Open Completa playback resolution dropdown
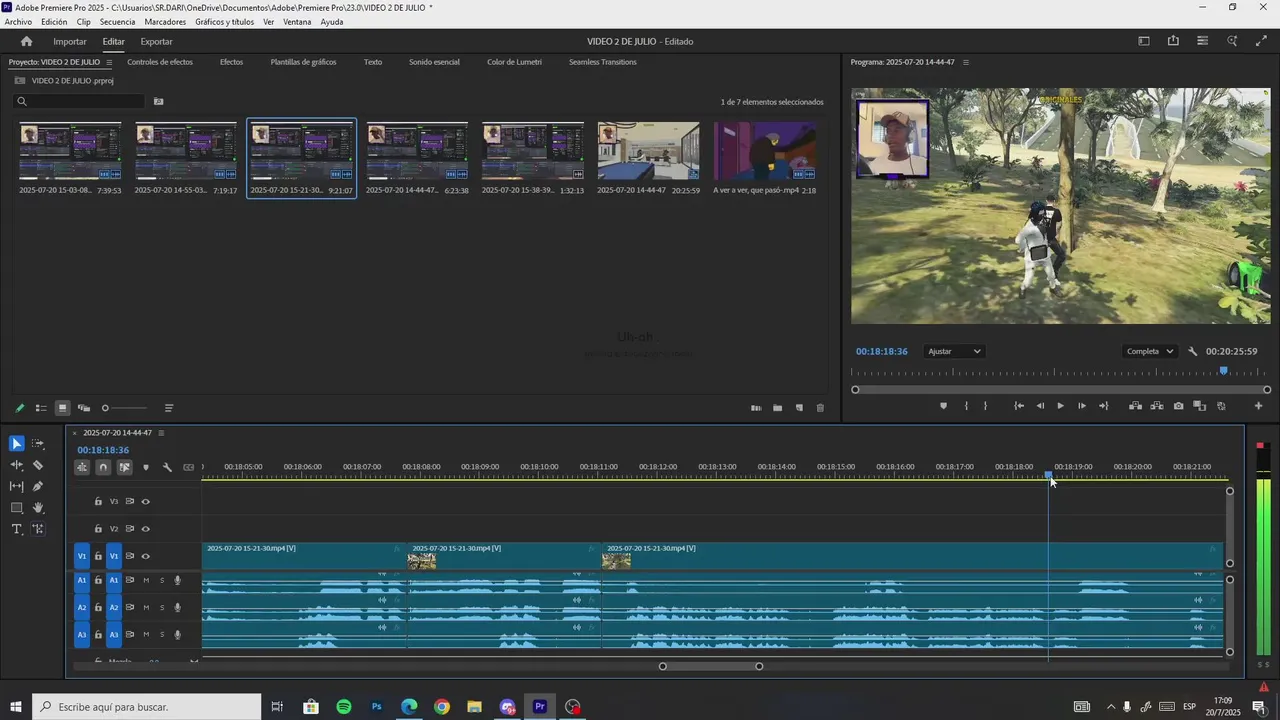Screen dimensions: 1280x720 pos(1150,351)
